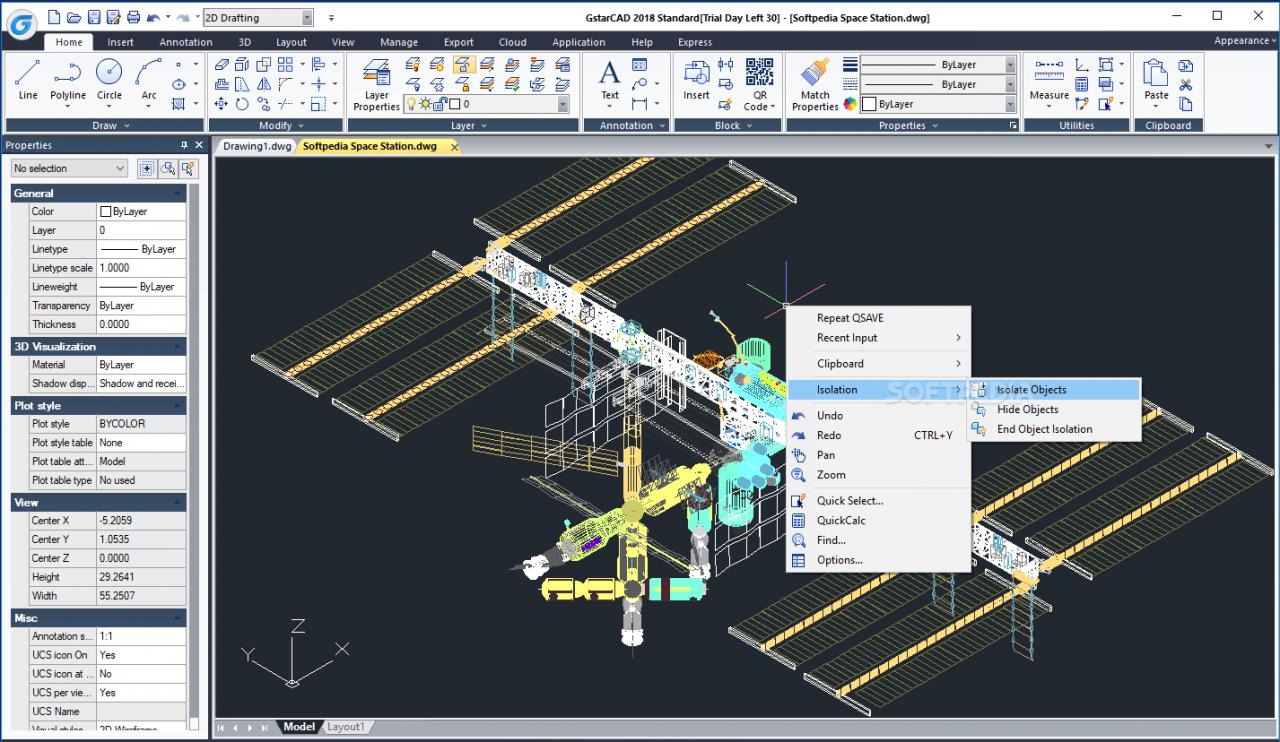Open the QR Code tool
The width and height of the screenshot is (1280, 742).
[760, 84]
